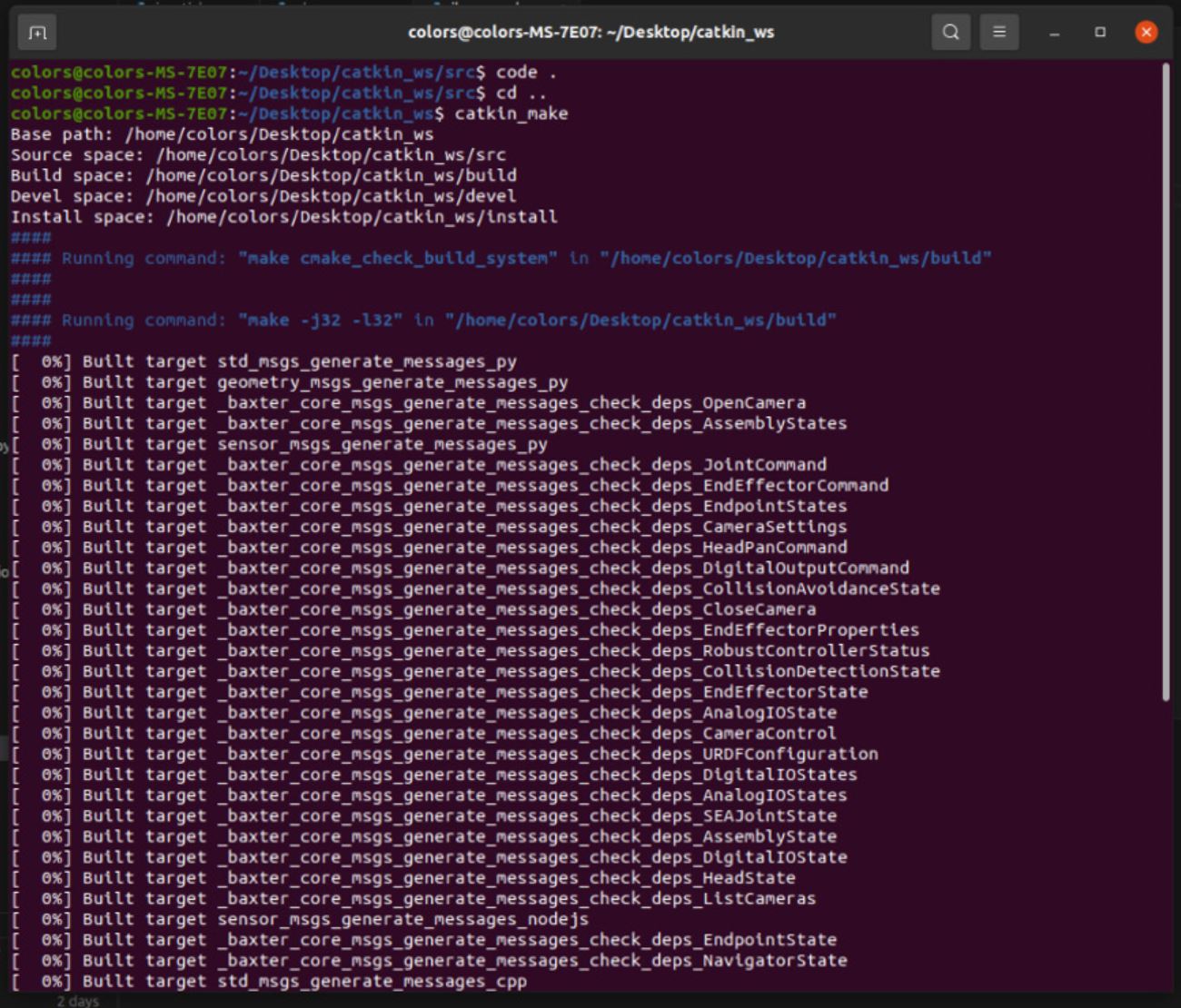Click the Base path line

click(223, 134)
